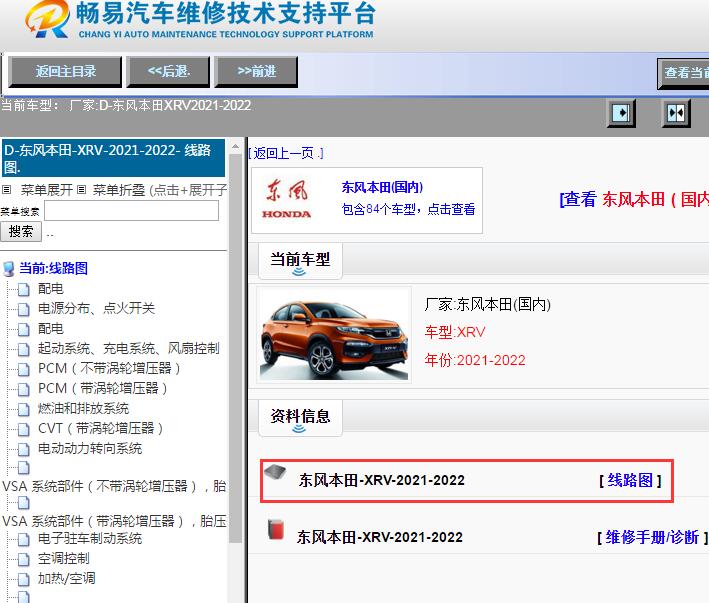The image size is (709, 603).
Task: Collapse the 资料信息 section header
Action: point(300,418)
